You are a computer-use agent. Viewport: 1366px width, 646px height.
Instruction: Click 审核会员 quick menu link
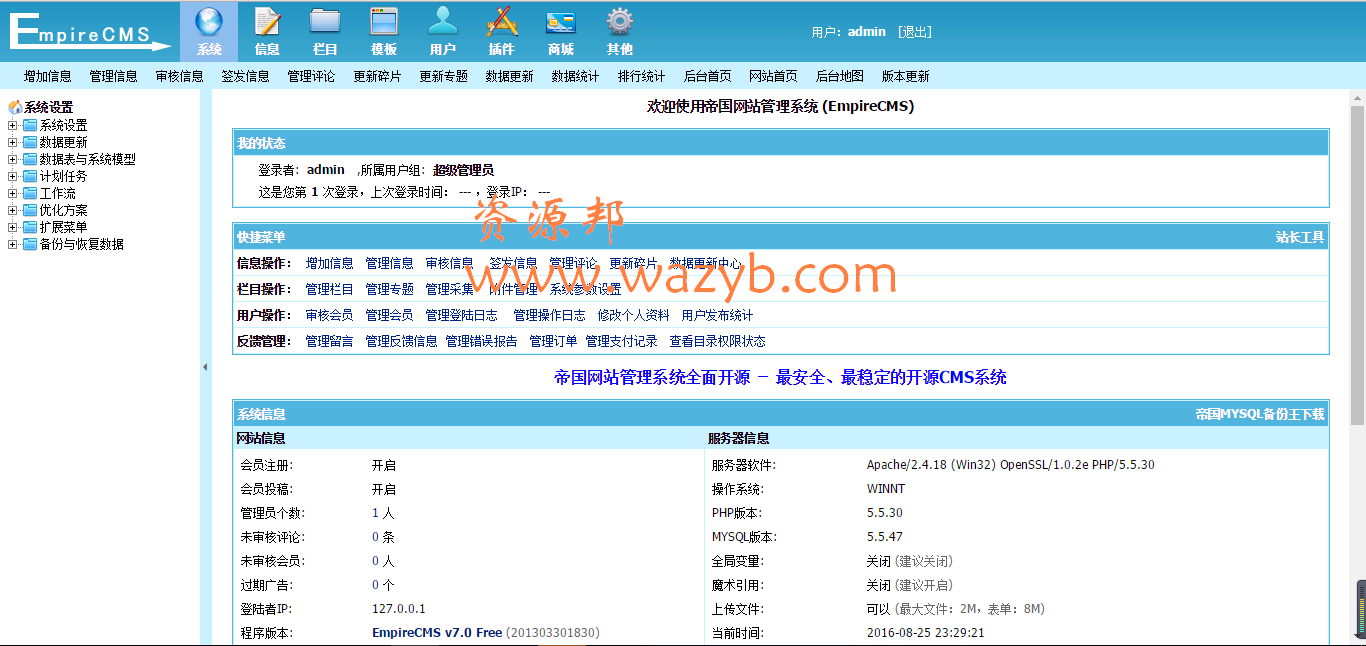coord(330,315)
